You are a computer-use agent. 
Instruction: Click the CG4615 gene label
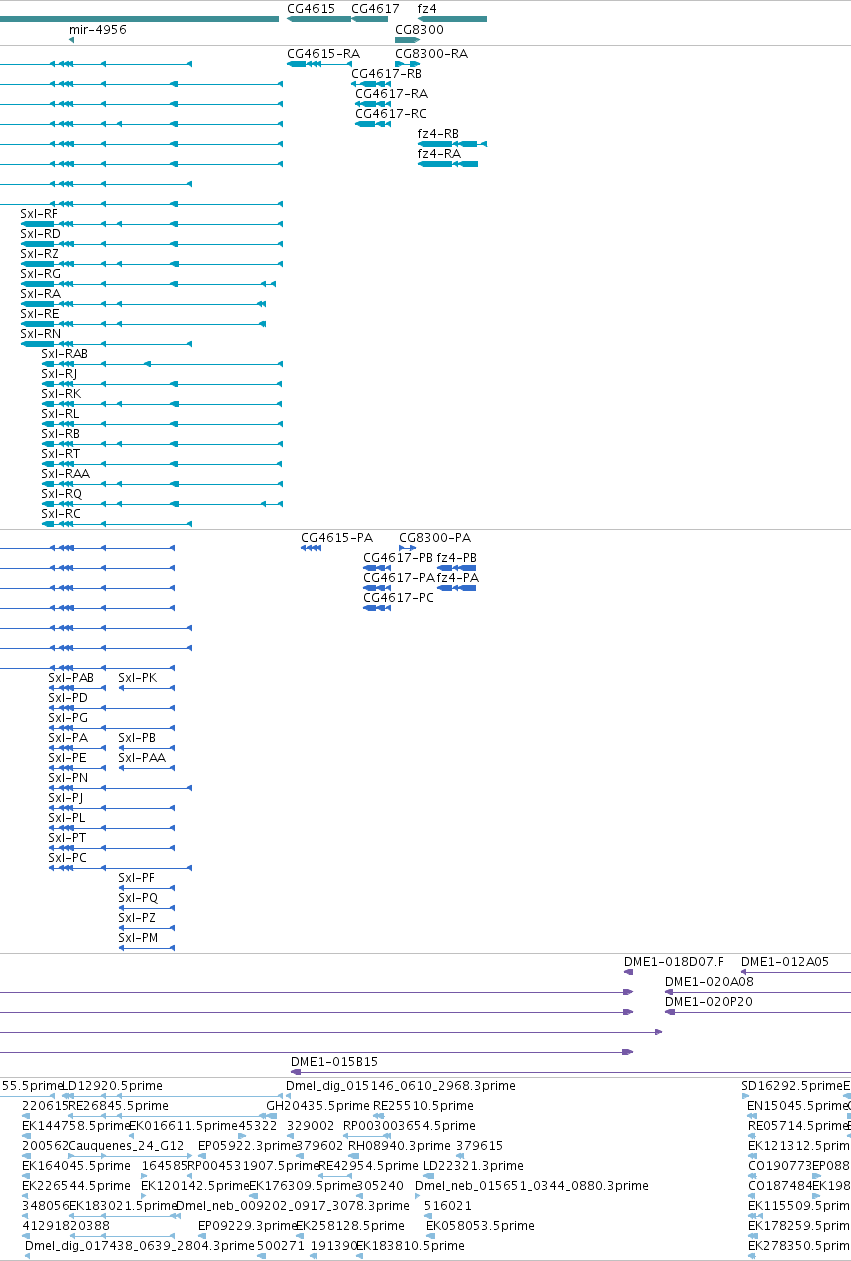311,8
